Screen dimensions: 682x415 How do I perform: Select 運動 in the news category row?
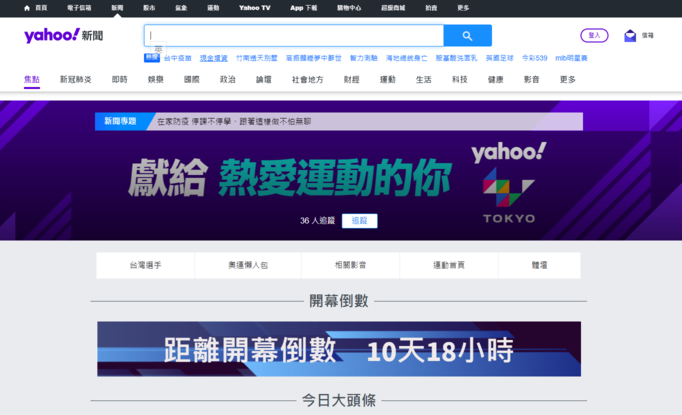tap(388, 80)
